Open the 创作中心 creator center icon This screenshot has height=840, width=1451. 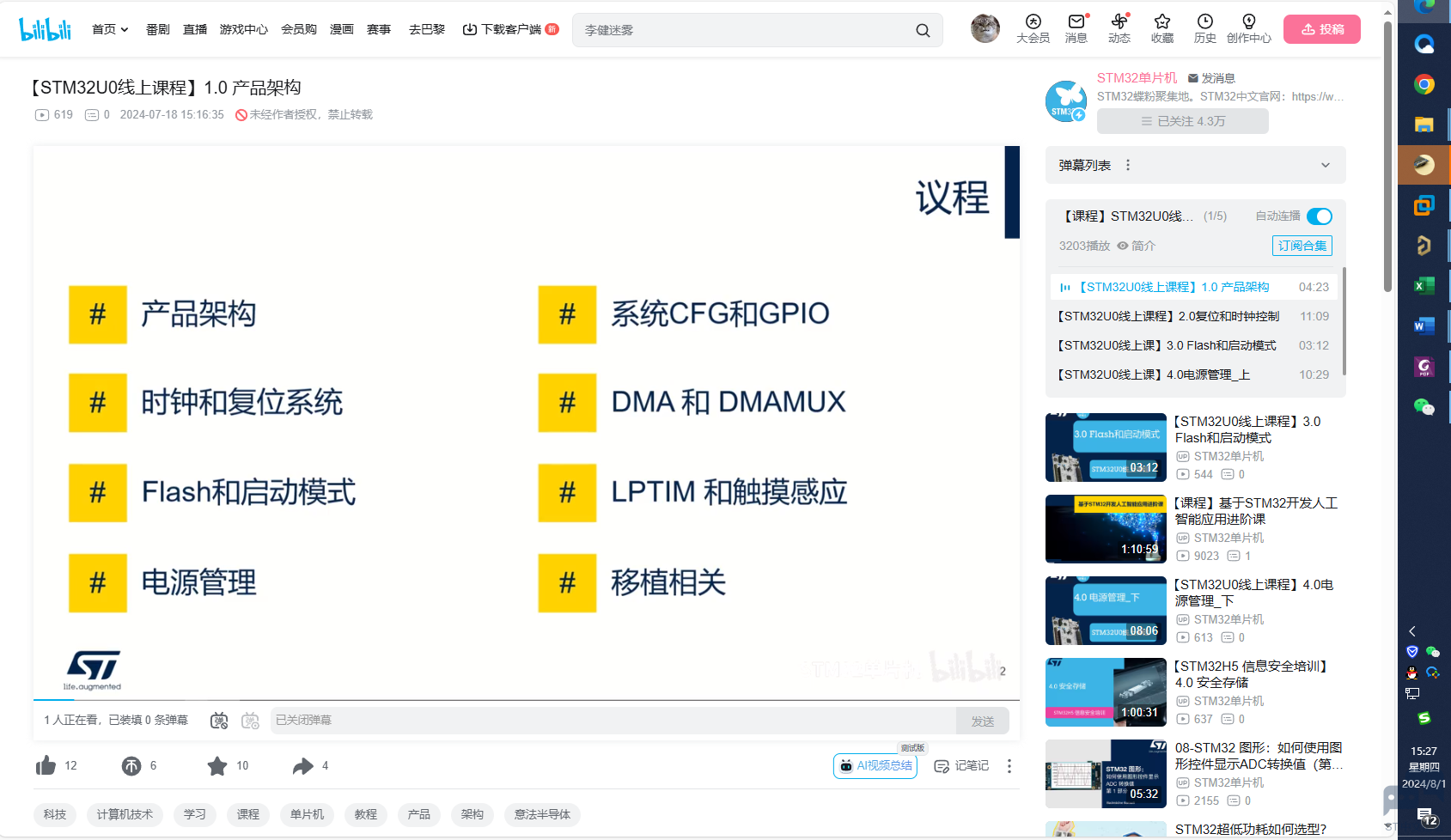point(1249,28)
